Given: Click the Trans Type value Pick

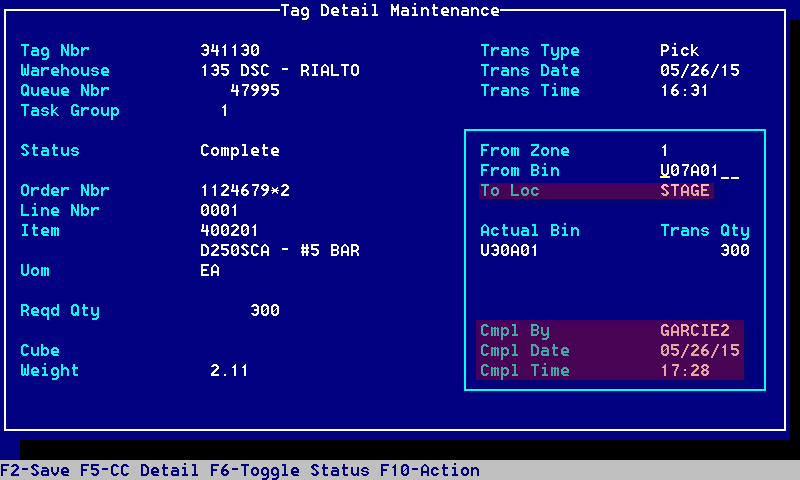Looking at the screenshot, I should tap(679, 51).
